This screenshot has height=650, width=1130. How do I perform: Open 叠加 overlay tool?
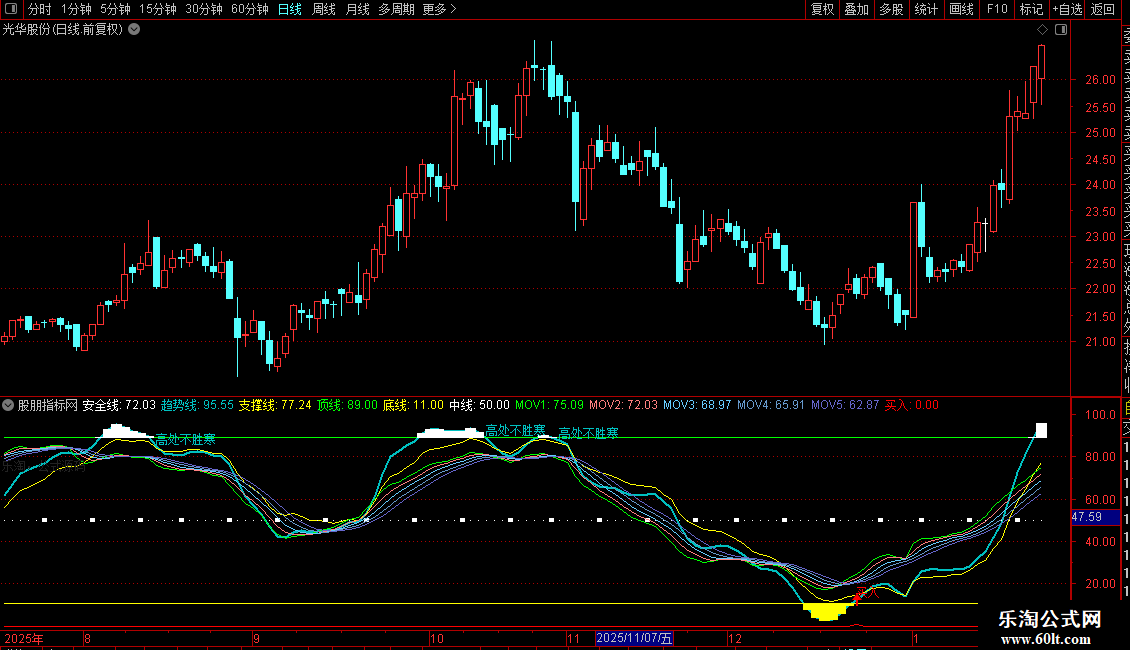point(856,10)
